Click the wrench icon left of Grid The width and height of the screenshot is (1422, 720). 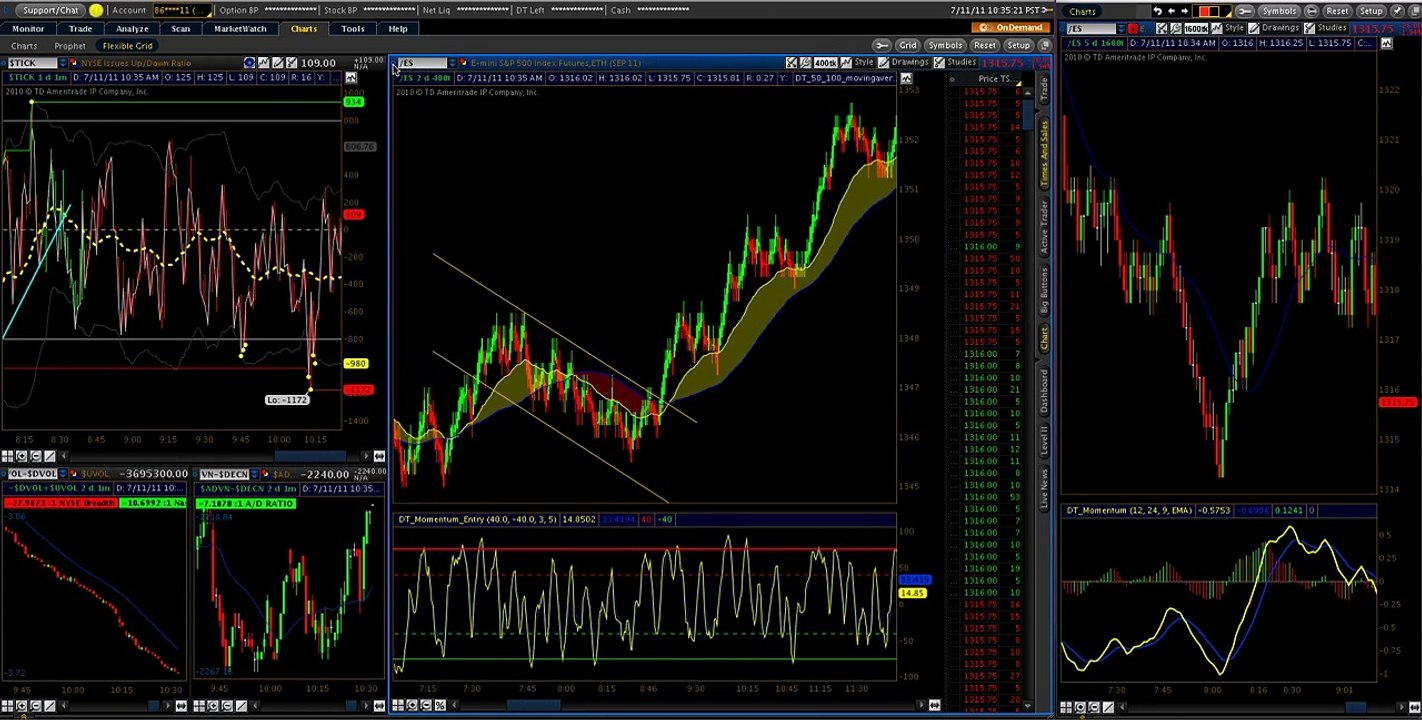click(x=882, y=45)
